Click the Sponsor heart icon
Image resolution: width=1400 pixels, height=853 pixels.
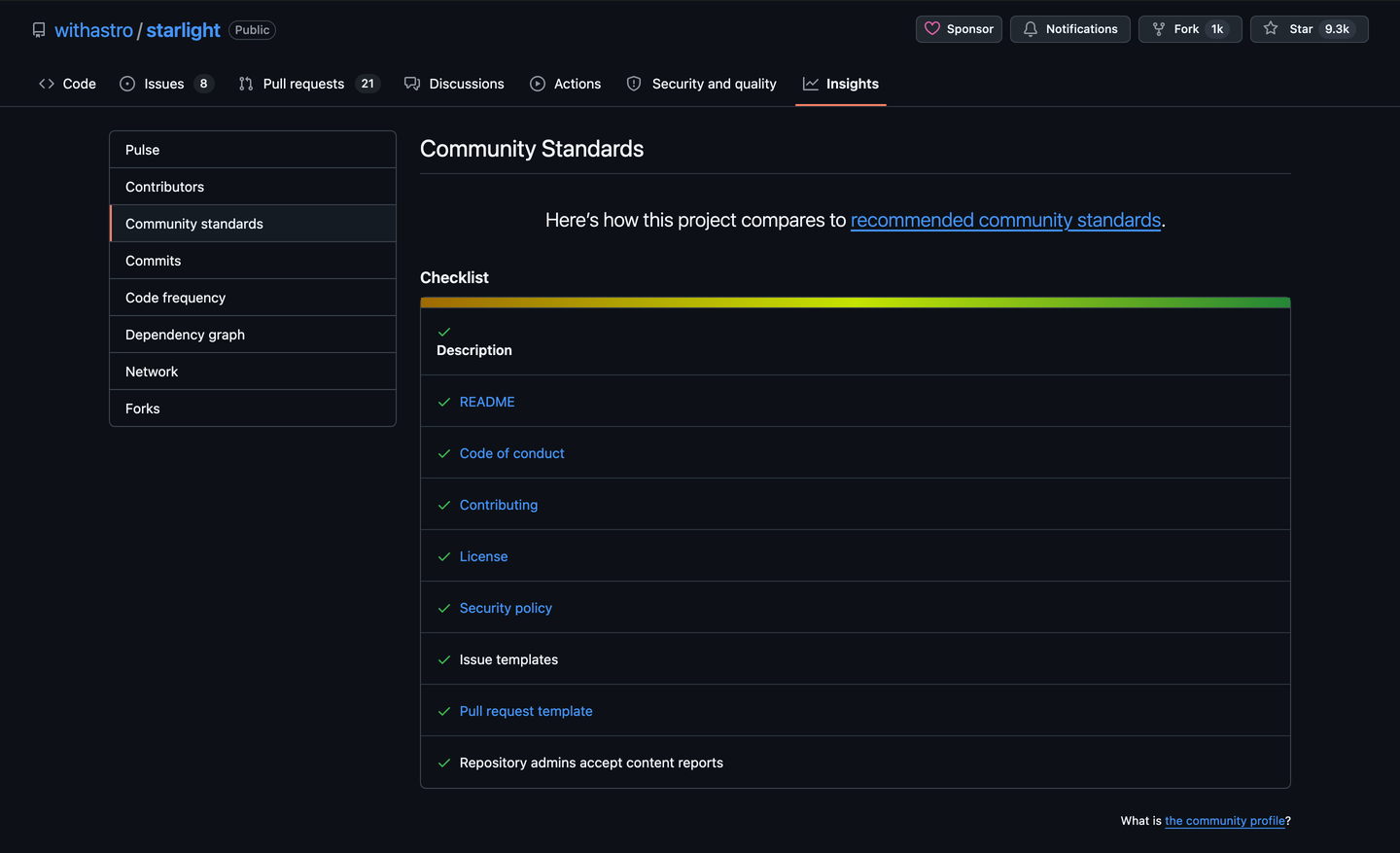(932, 29)
